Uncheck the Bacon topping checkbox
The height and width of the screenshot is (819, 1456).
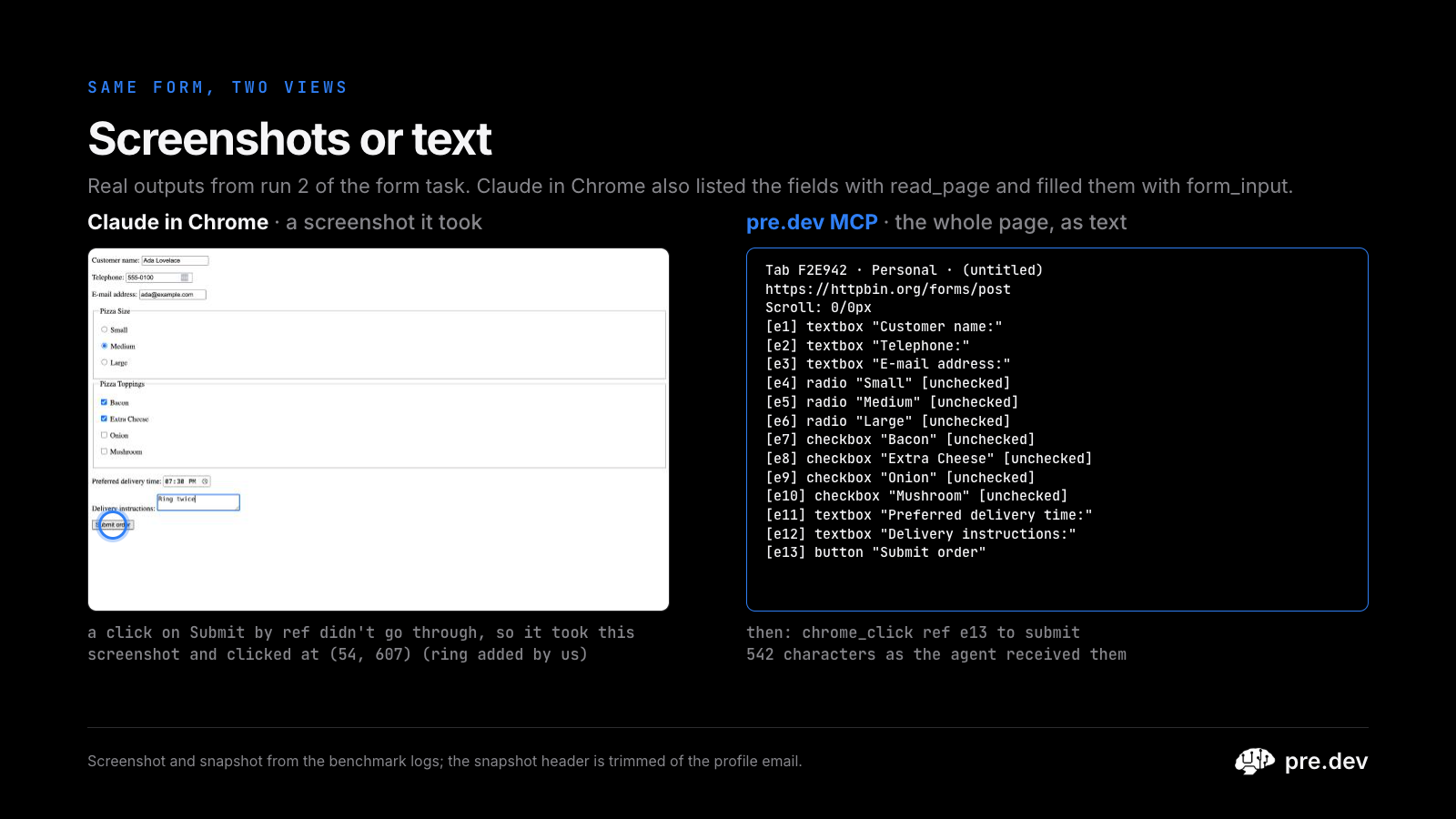point(104,402)
